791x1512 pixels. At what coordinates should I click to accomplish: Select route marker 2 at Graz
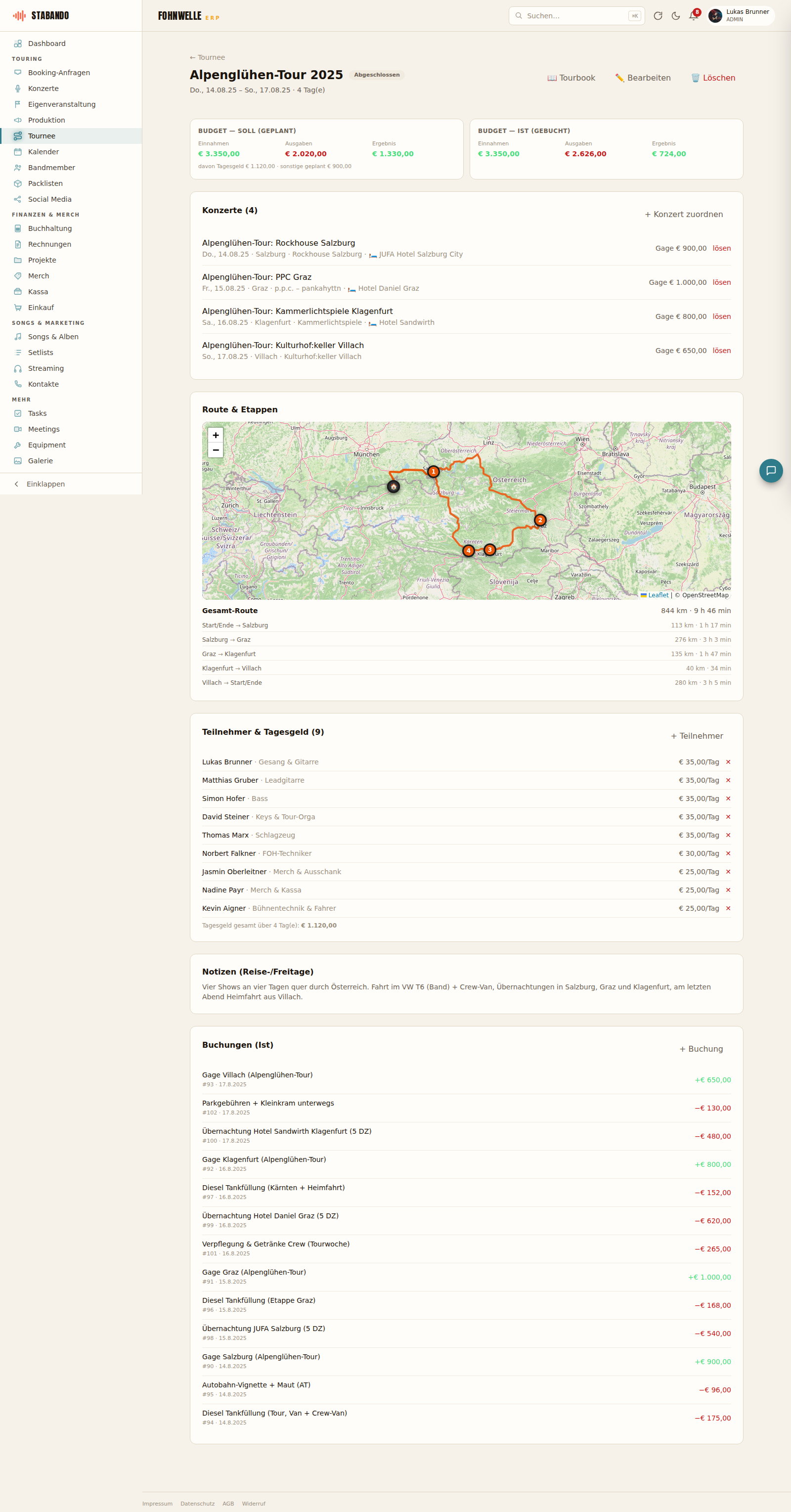540,520
